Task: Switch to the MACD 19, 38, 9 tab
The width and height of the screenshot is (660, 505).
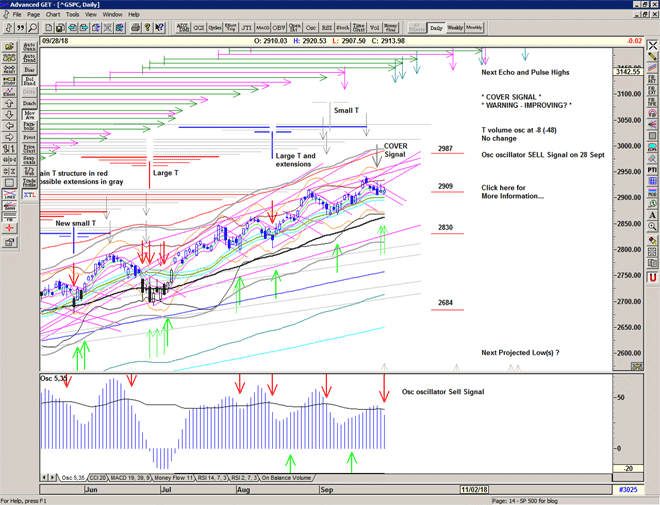Action: (133, 478)
